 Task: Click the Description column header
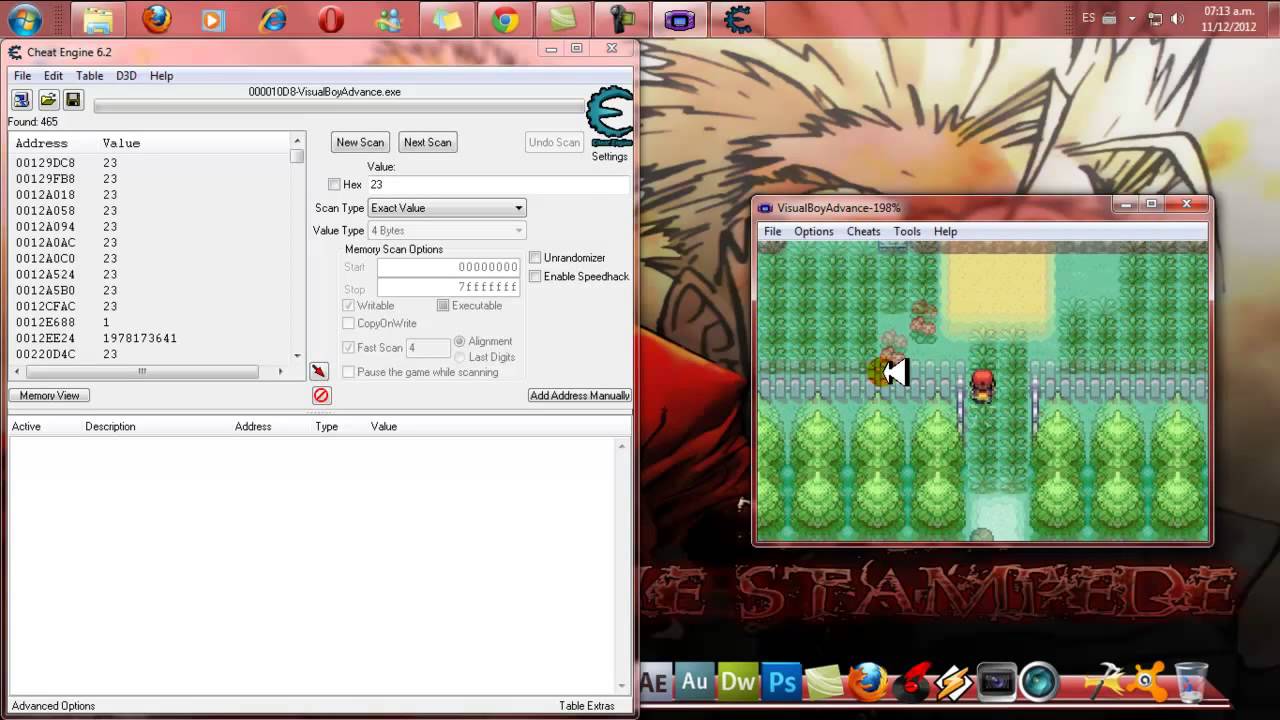click(x=110, y=427)
